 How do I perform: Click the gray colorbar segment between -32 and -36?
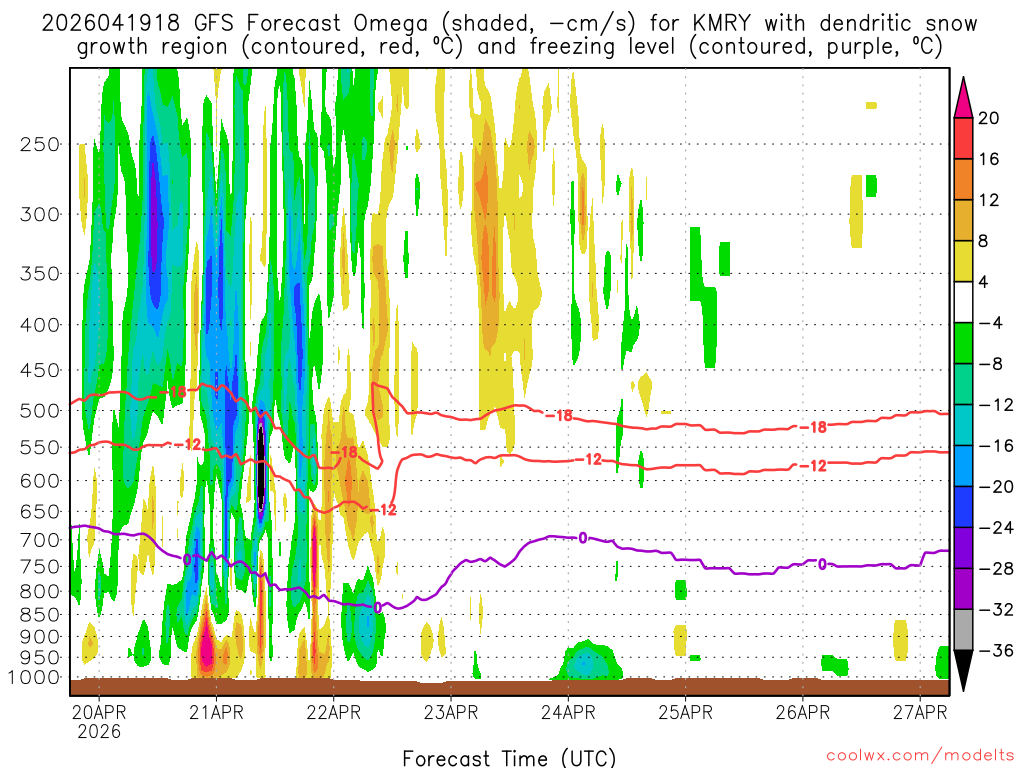963,630
